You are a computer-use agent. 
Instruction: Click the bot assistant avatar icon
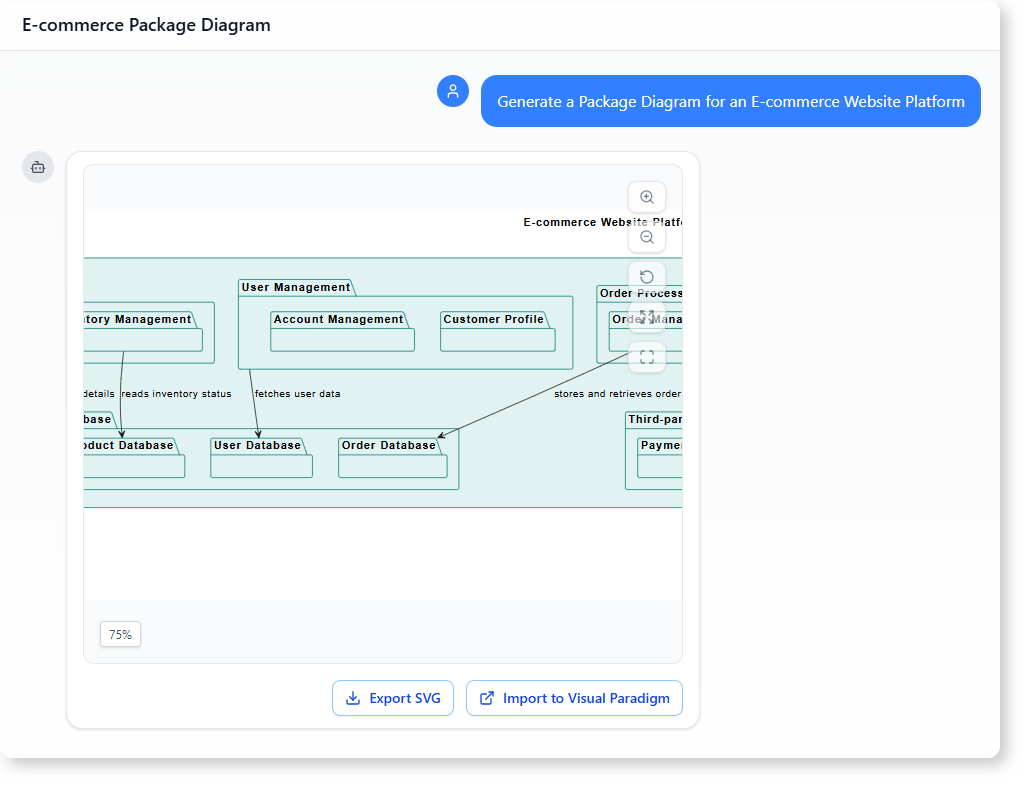coord(38,167)
